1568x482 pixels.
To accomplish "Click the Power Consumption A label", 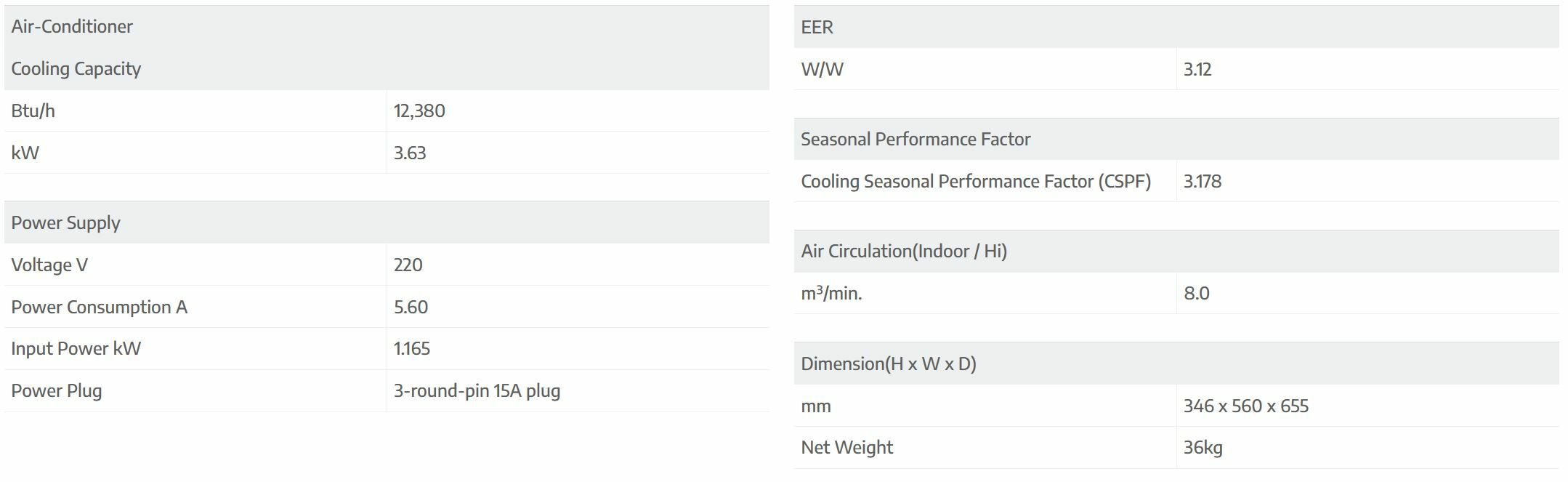I will tap(100, 308).
